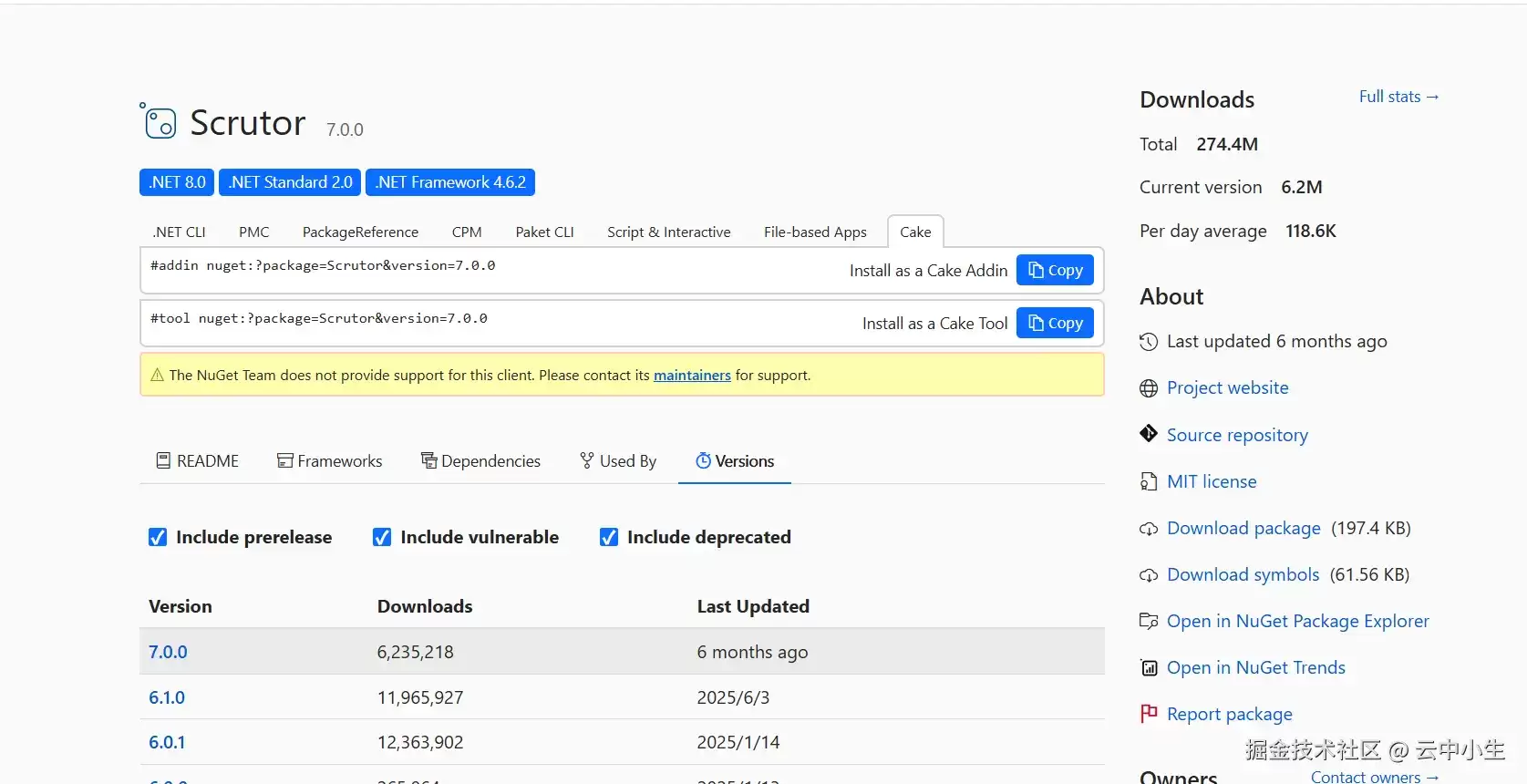The width and height of the screenshot is (1527, 784).
Task: Click the 11,965,927 downloads cell
Action: 420,697
